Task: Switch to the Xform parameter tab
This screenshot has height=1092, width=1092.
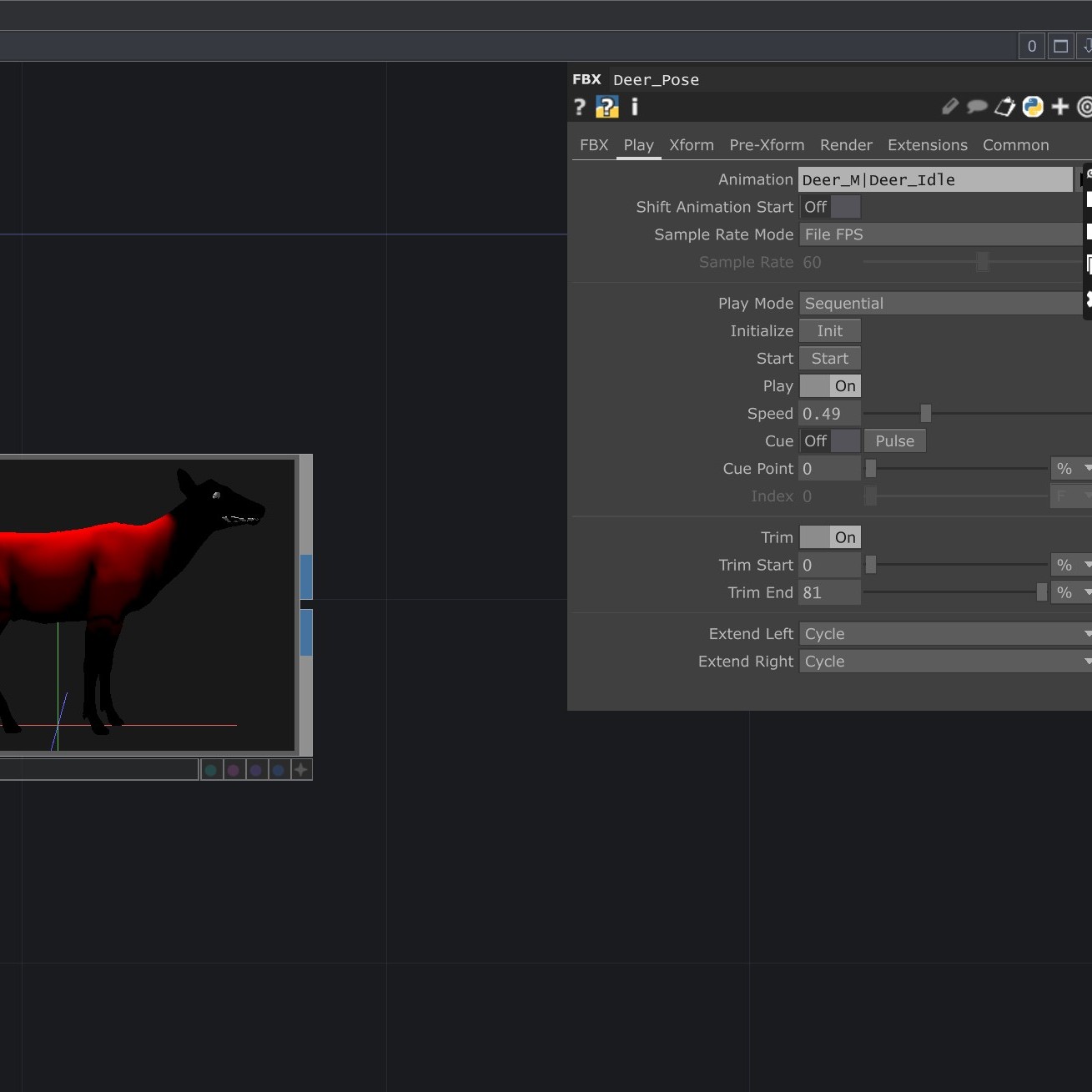Action: tap(691, 145)
